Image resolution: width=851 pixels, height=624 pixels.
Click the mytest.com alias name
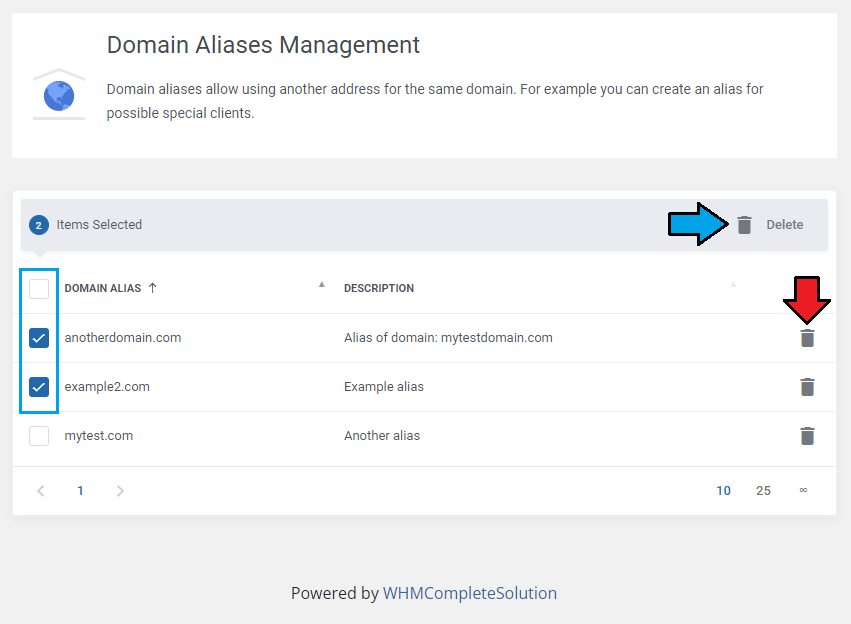[x=99, y=436]
